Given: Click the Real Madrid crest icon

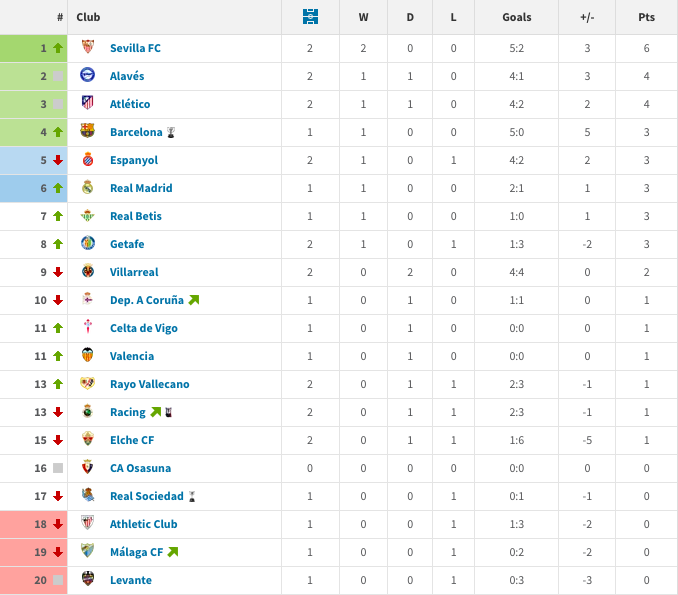Looking at the screenshot, I should point(88,187).
